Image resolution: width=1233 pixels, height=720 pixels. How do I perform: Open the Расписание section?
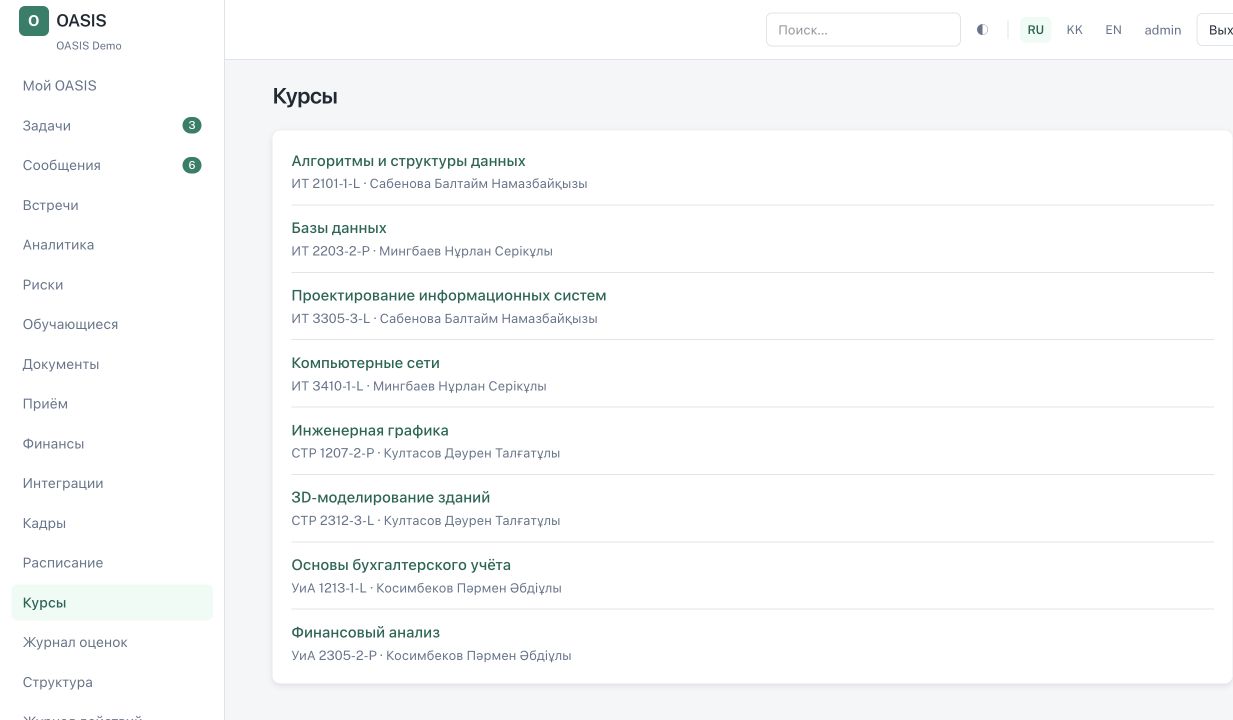coord(112,563)
